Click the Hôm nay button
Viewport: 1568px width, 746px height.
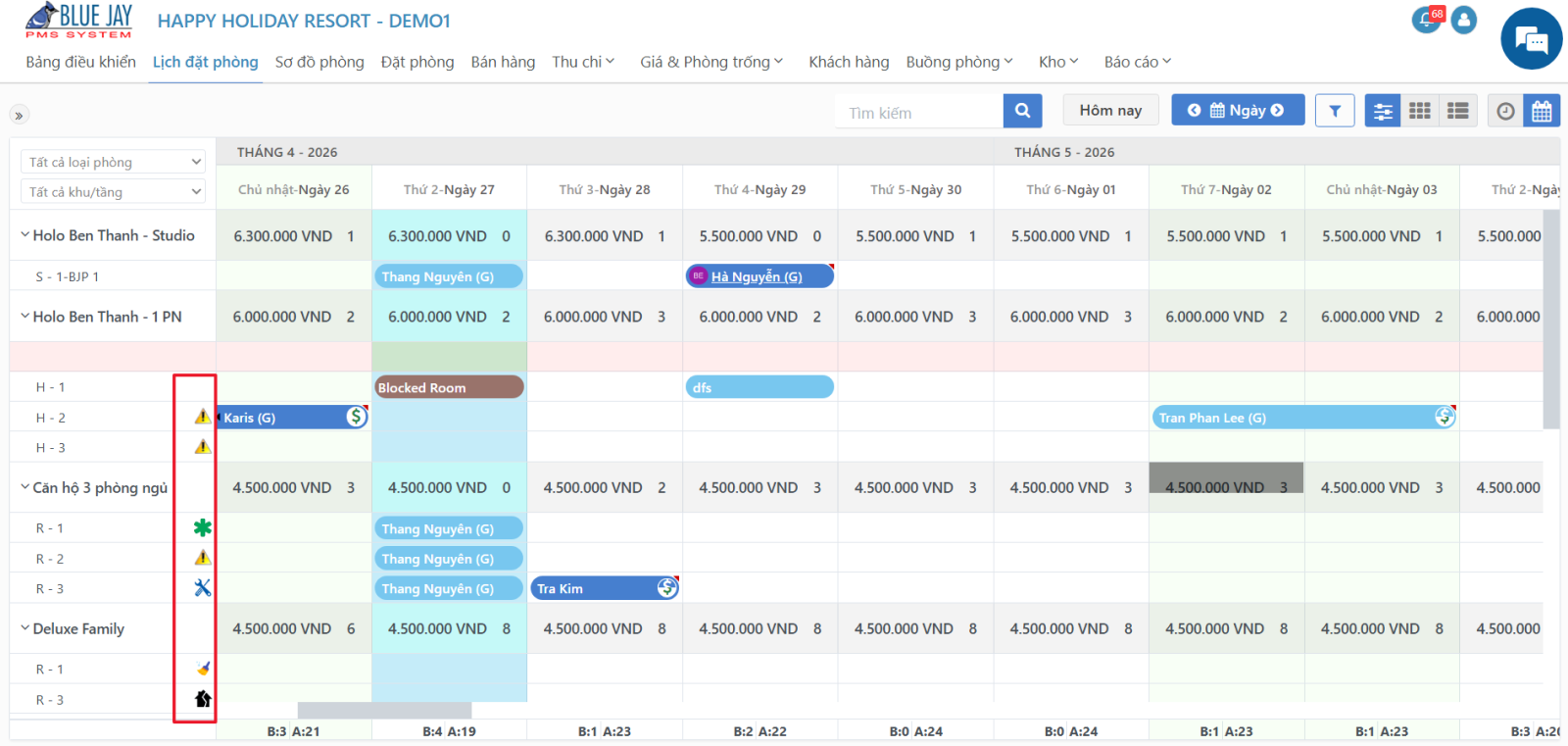[1110, 110]
